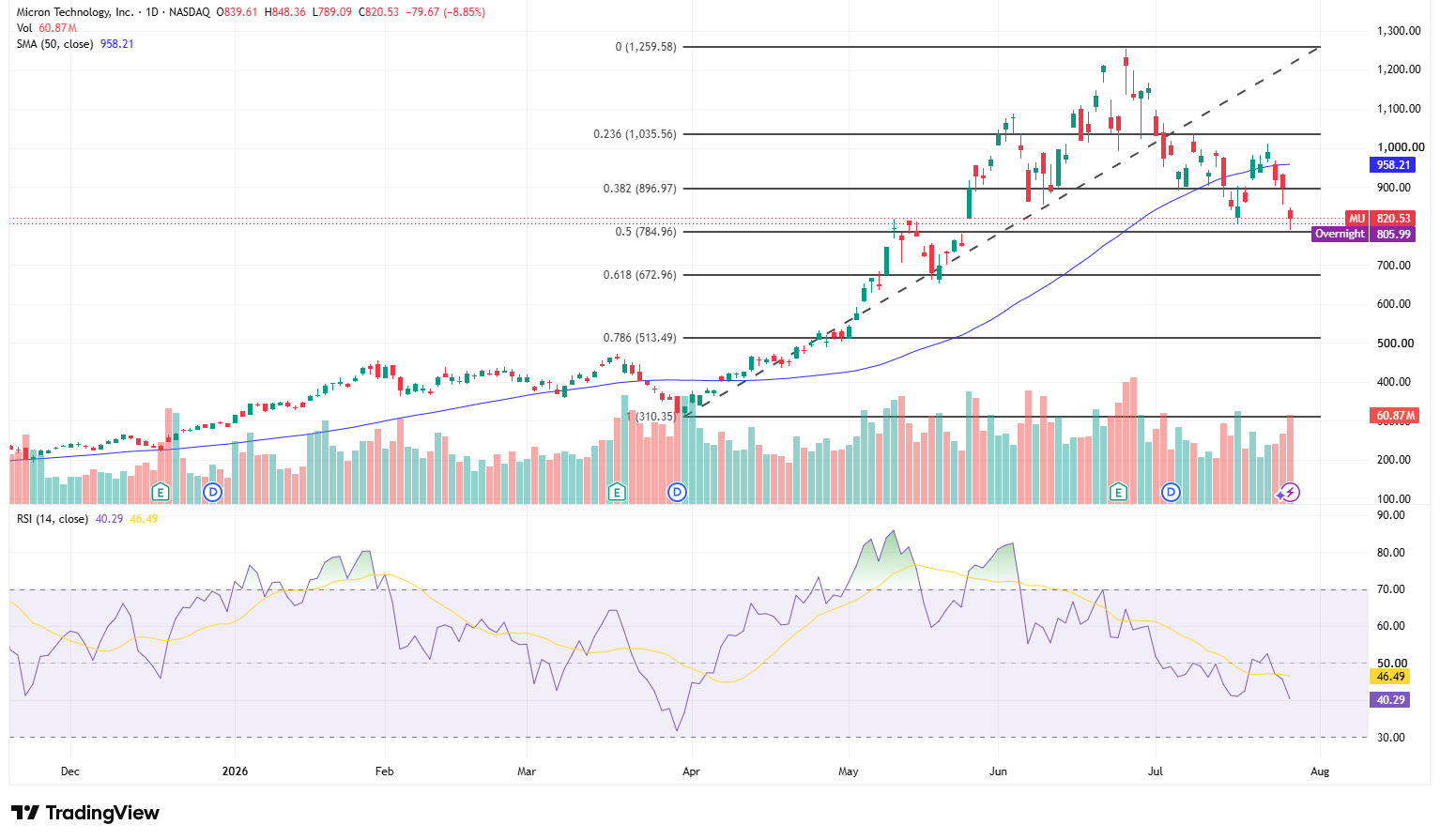The image size is (1440, 840).
Task: Select the Vol indicator legend
Action: pyautogui.click(x=24, y=28)
